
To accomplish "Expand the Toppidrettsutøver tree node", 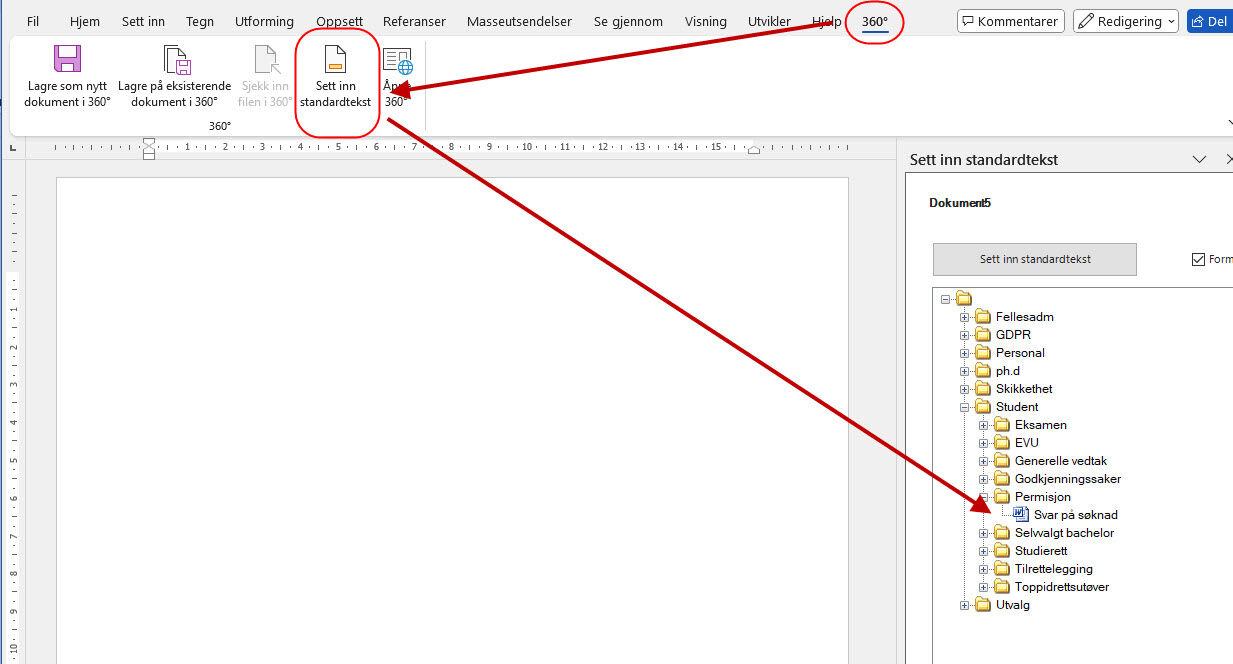I will pos(983,587).
